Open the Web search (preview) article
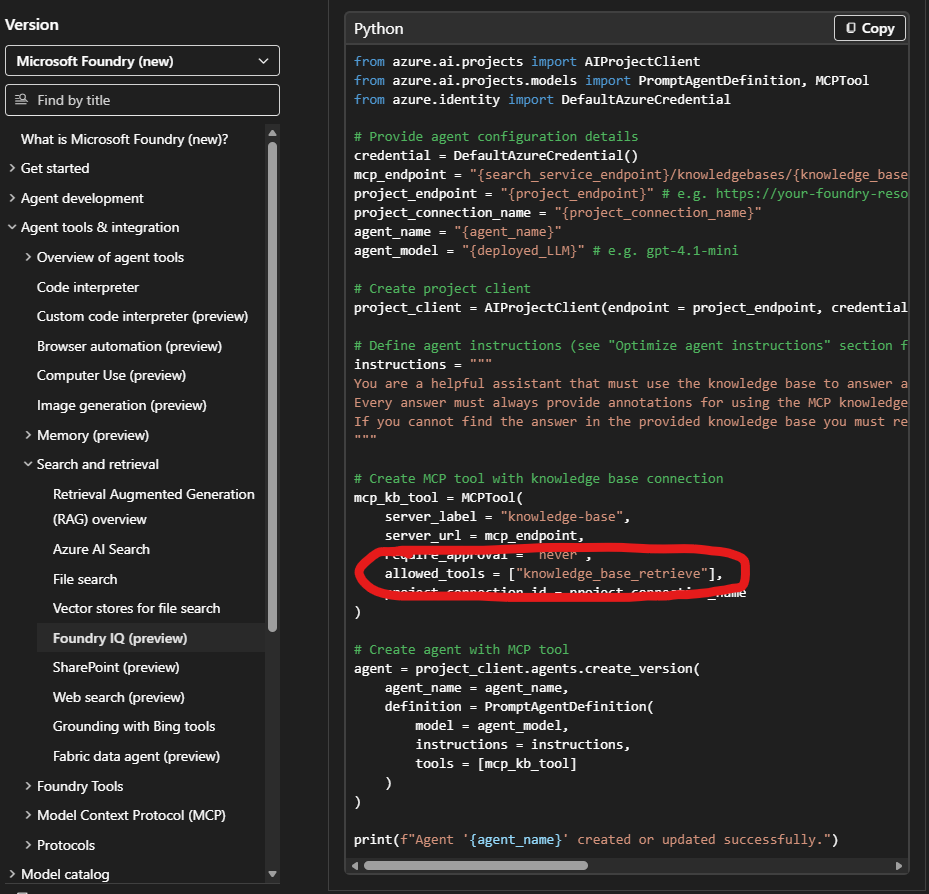The image size is (929, 894). pos(118,697)
